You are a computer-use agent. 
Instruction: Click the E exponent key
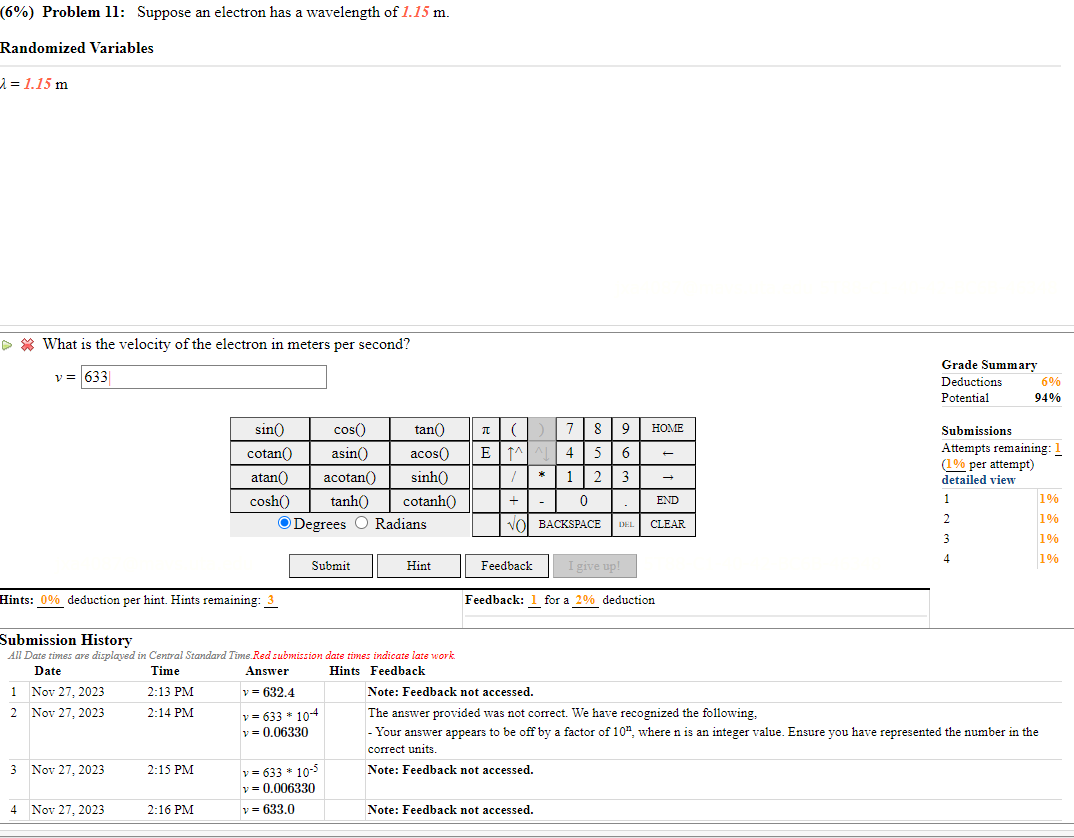486,453
